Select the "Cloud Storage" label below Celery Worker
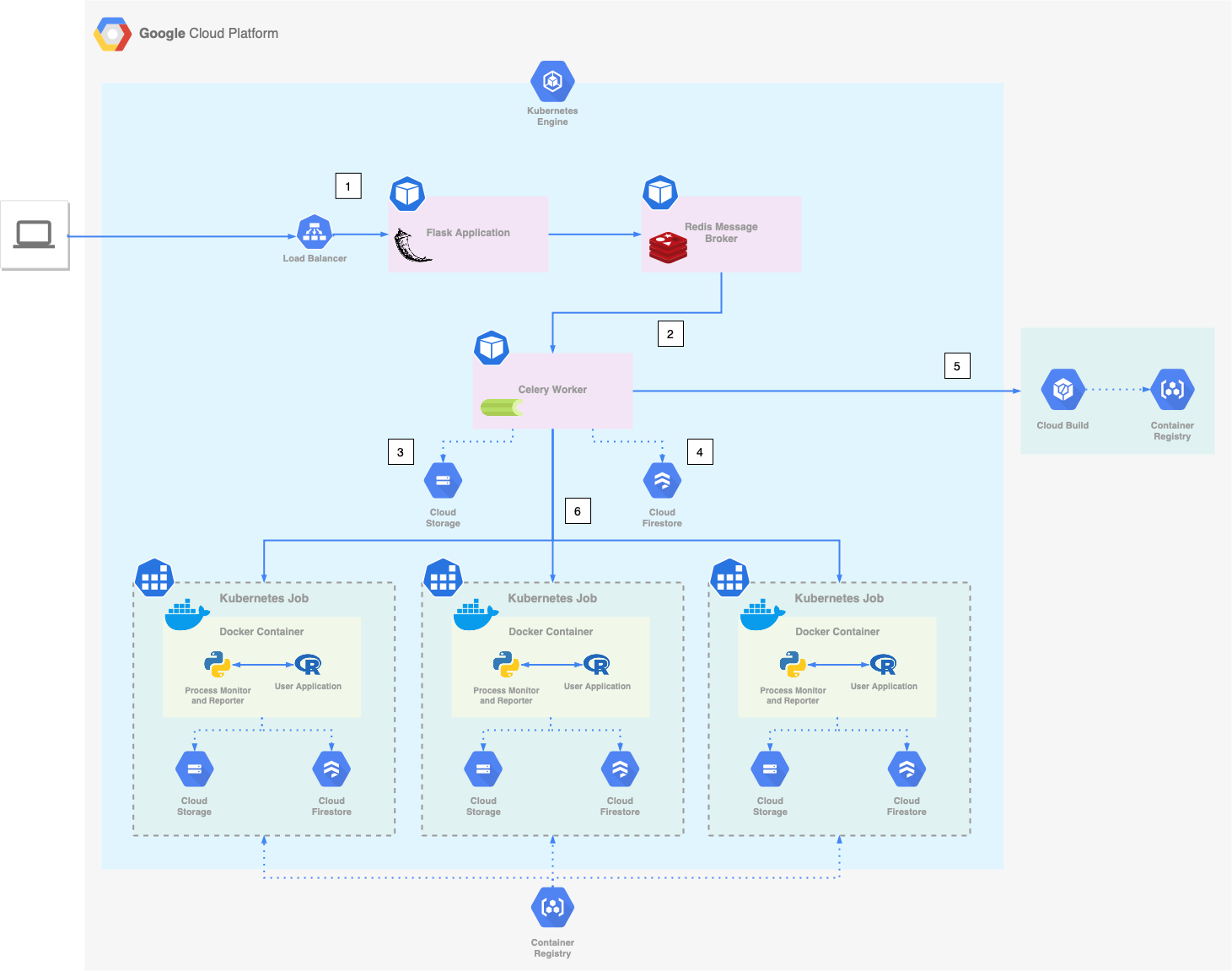The image size is (1232, 971). pyautogui.click(x=443, y=518)
